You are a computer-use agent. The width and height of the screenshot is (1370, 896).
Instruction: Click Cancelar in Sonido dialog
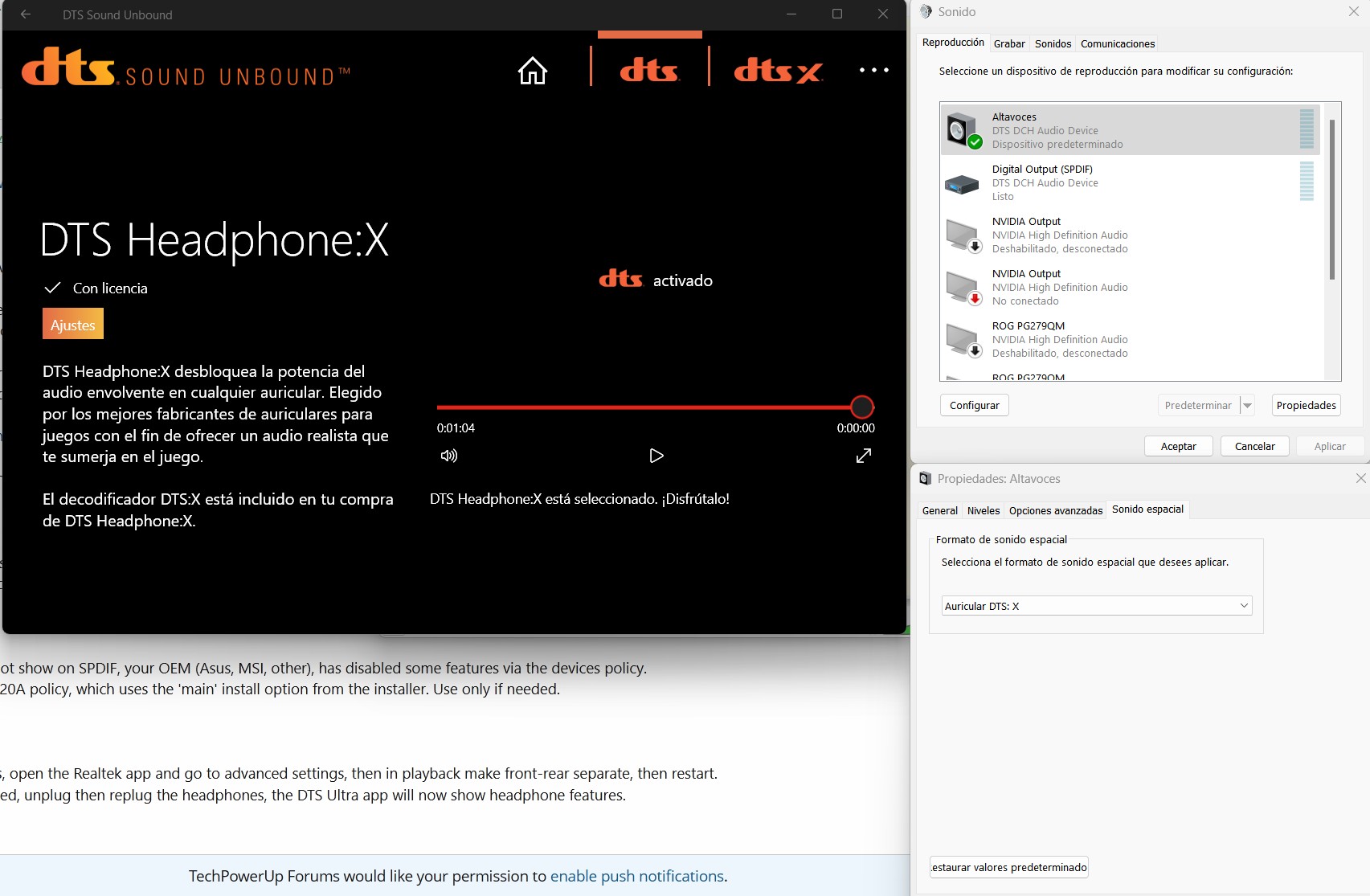point(1255,446)
